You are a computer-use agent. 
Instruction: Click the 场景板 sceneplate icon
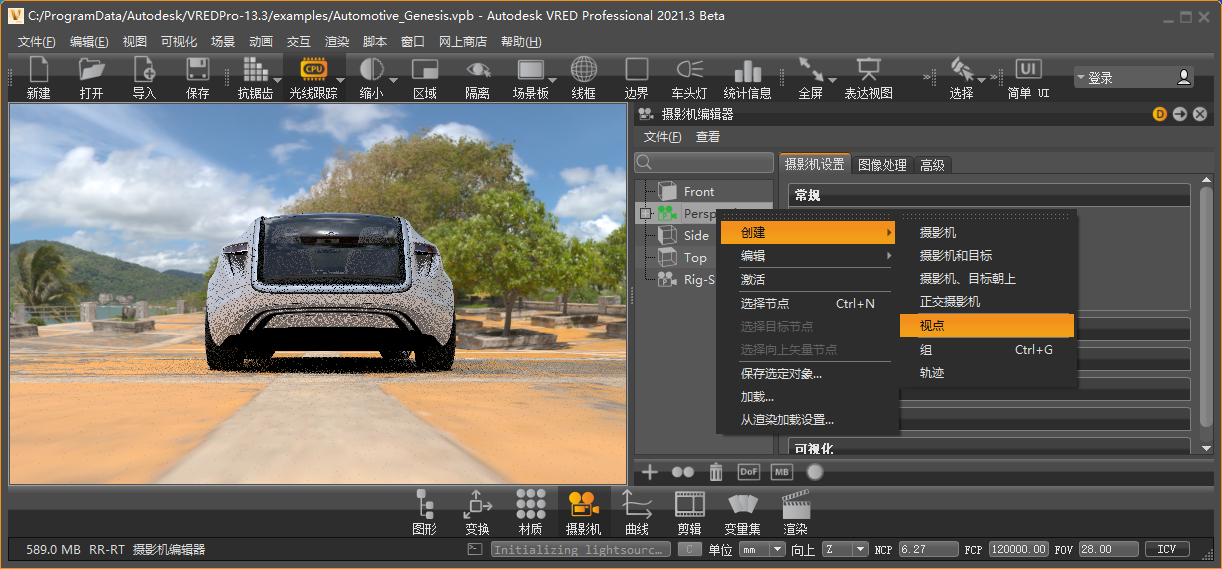pos(531,70)
